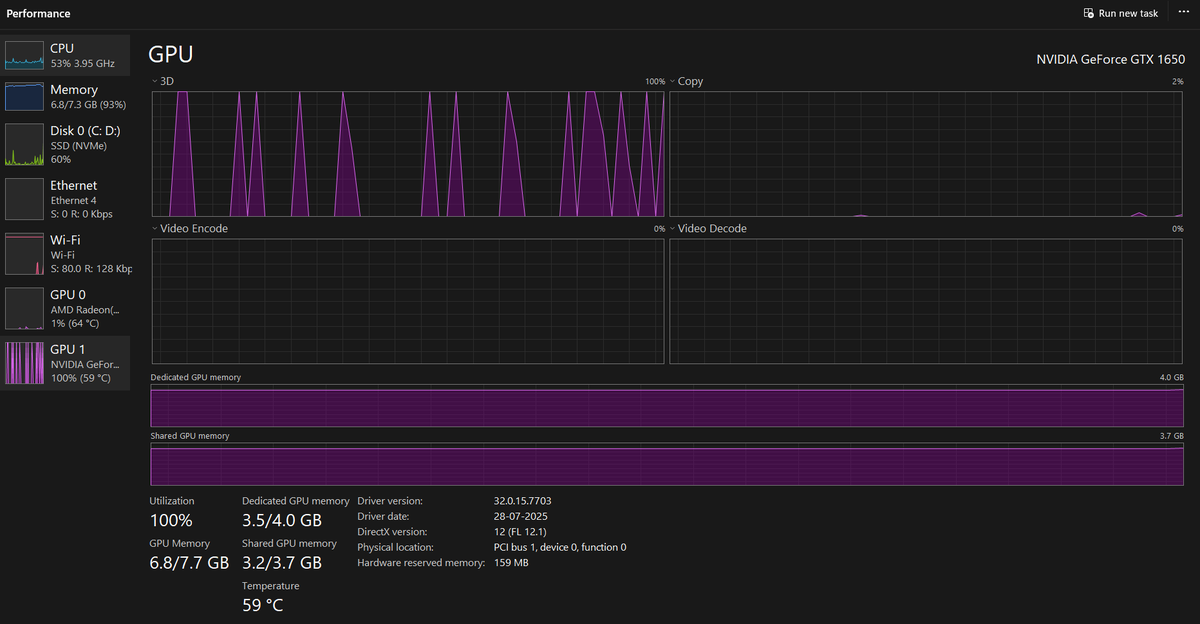Viewport: 1200px width, 624px height.
Task: Open the Memory performance graph thumbnail
Action: [x=25, y=96]
